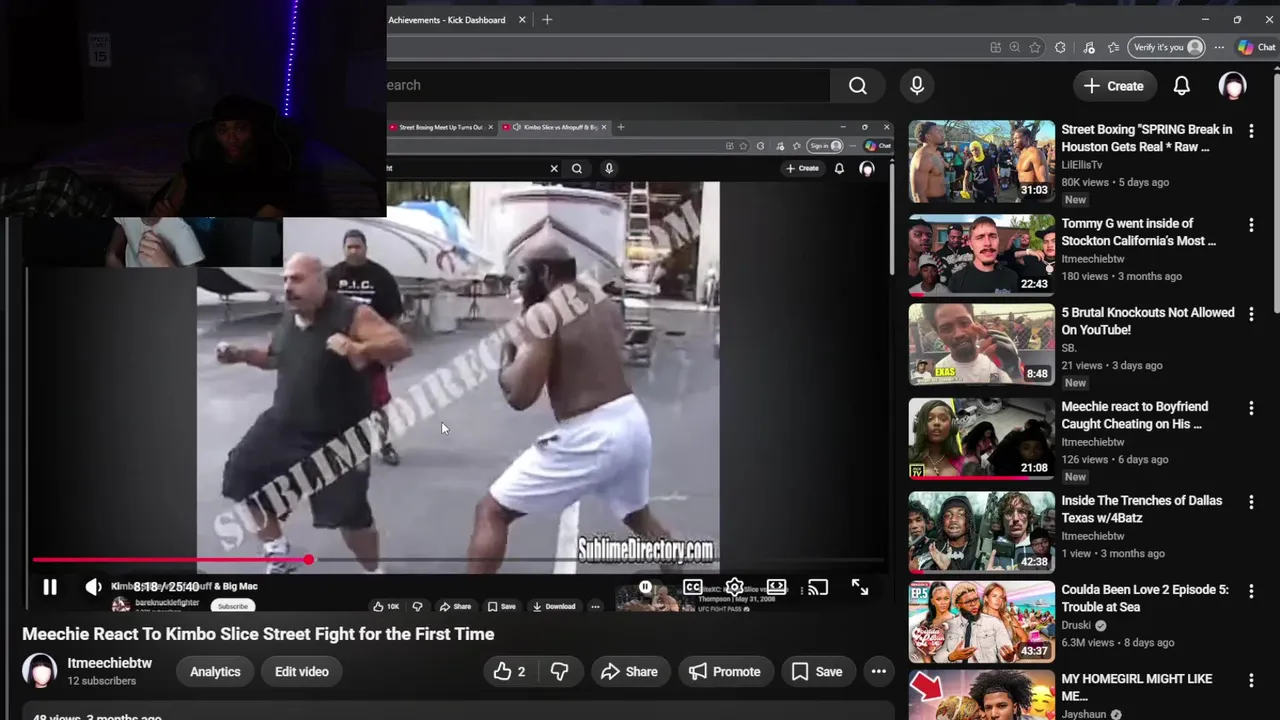The height and width of the screenshot is (720, 1280).
Task: Add page to favorites star
Action: coord(1035,47)
